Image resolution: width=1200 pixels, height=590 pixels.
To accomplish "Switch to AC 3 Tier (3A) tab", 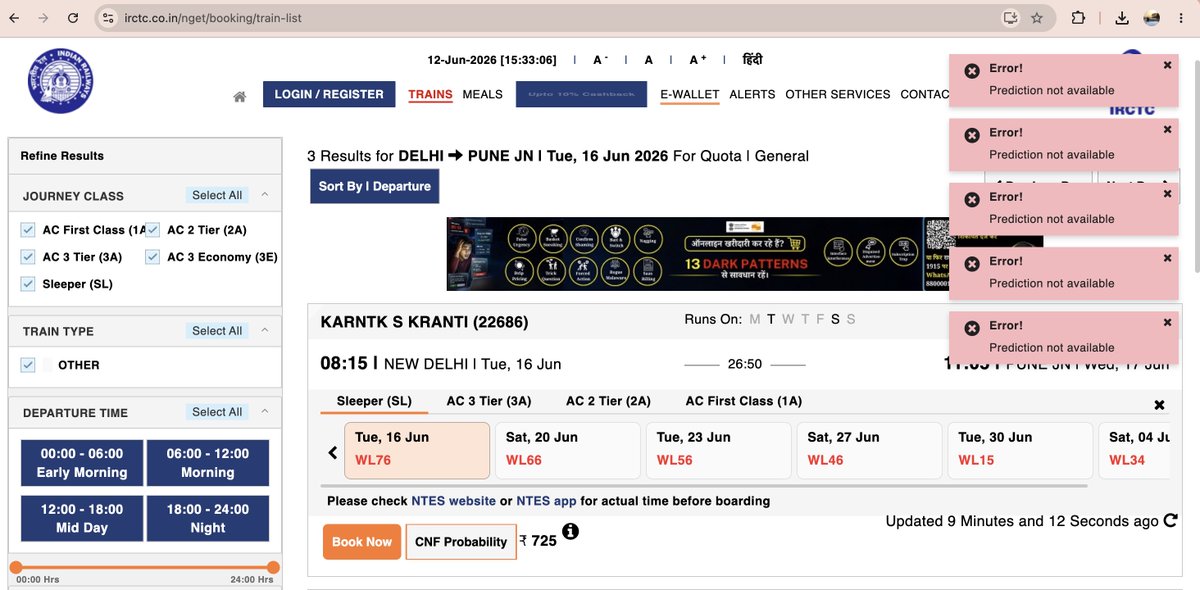I will click(489, 401).
